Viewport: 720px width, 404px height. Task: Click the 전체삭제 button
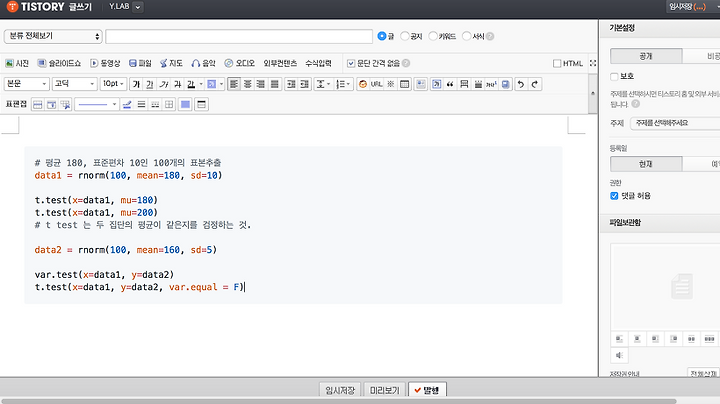(x=703, y=374)
